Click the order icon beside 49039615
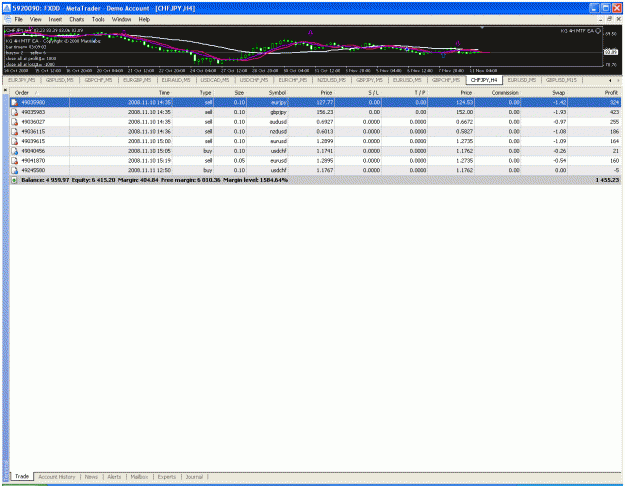Screen dimensions: 625x486 (14, 141)
